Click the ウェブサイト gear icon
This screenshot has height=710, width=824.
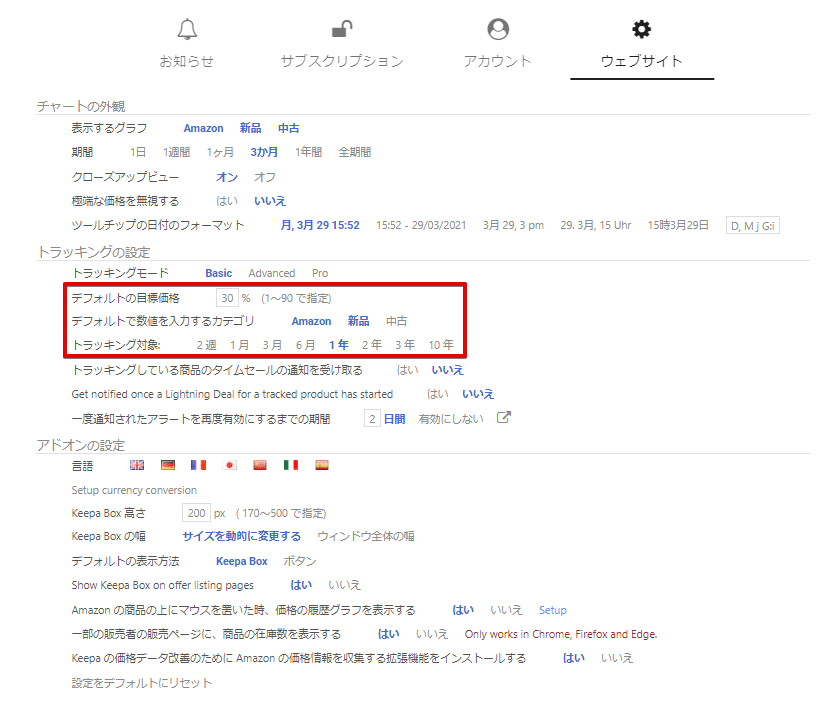pyautogui.click(x=641, y=29)
